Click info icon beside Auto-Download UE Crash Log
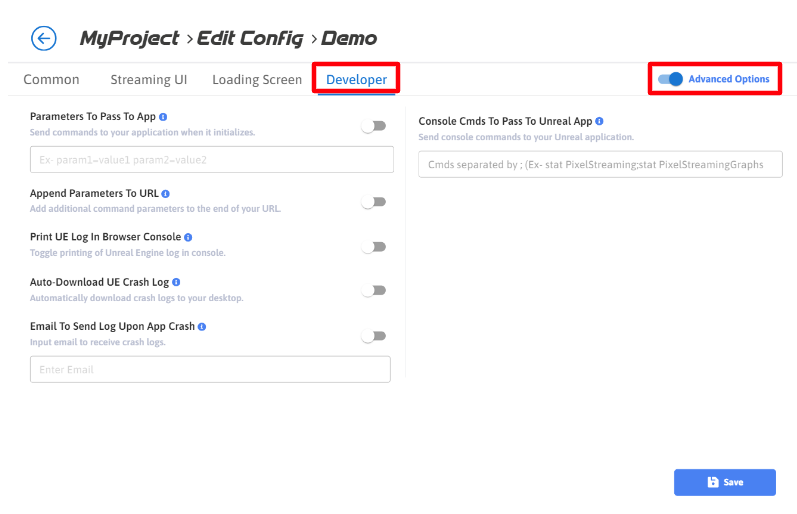The image size is (797, 514). [176, 282]
